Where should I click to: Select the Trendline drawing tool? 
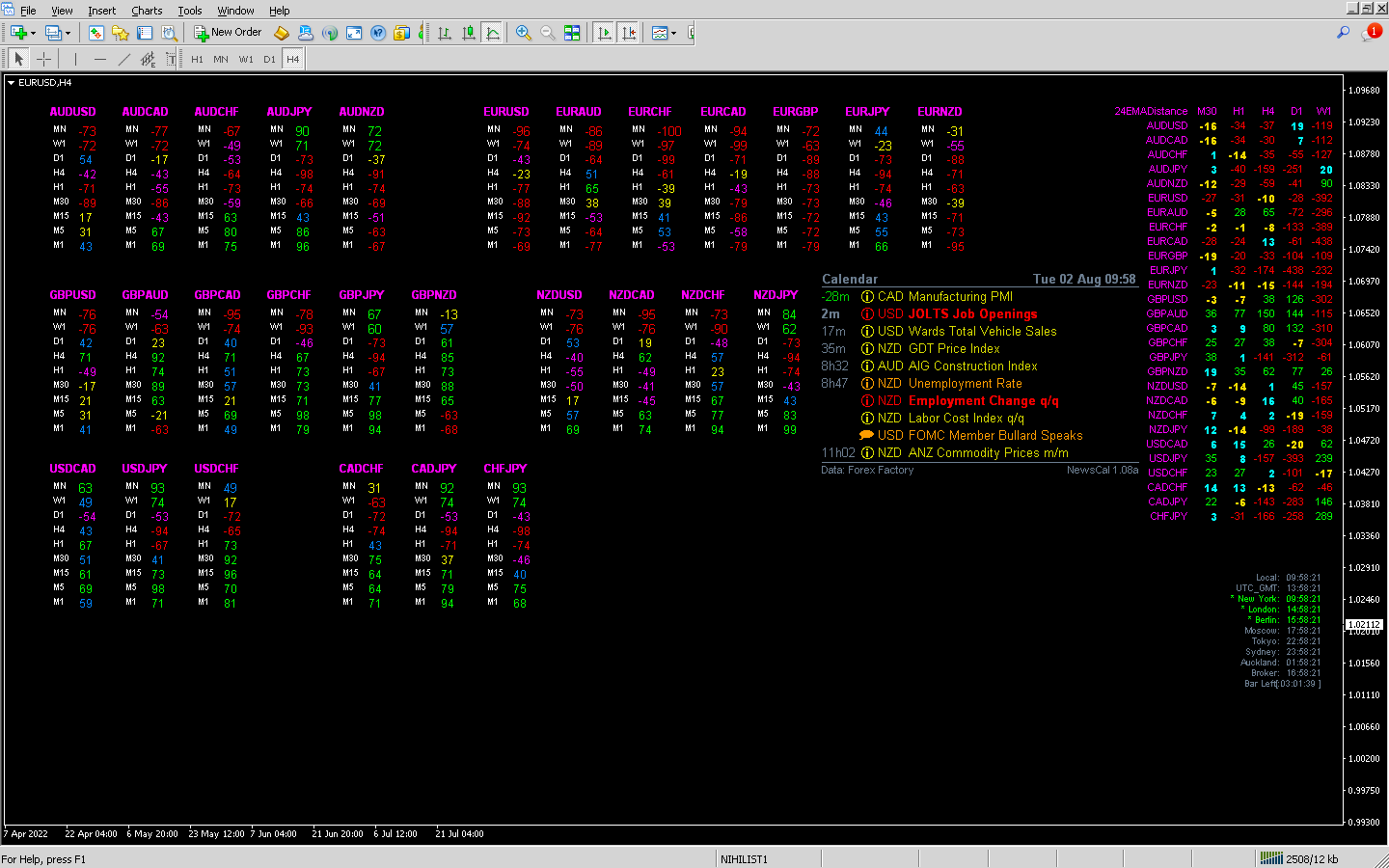pyautogui.click(x=123, y=59)
